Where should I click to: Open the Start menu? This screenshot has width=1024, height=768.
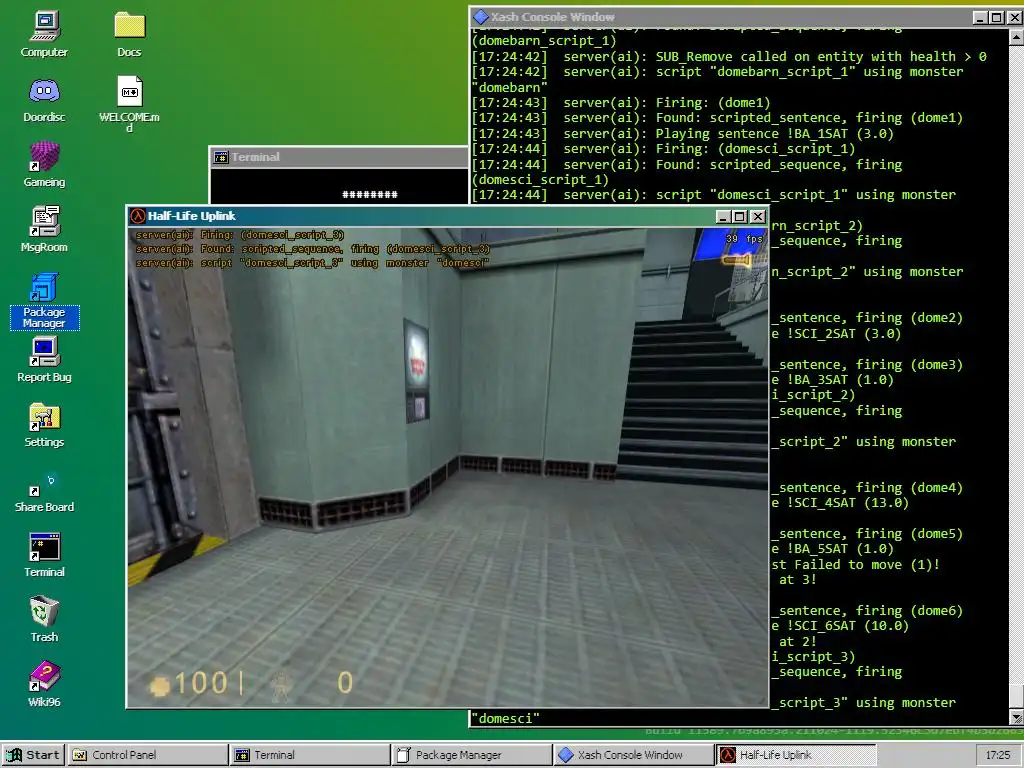[x=33, y=755]
